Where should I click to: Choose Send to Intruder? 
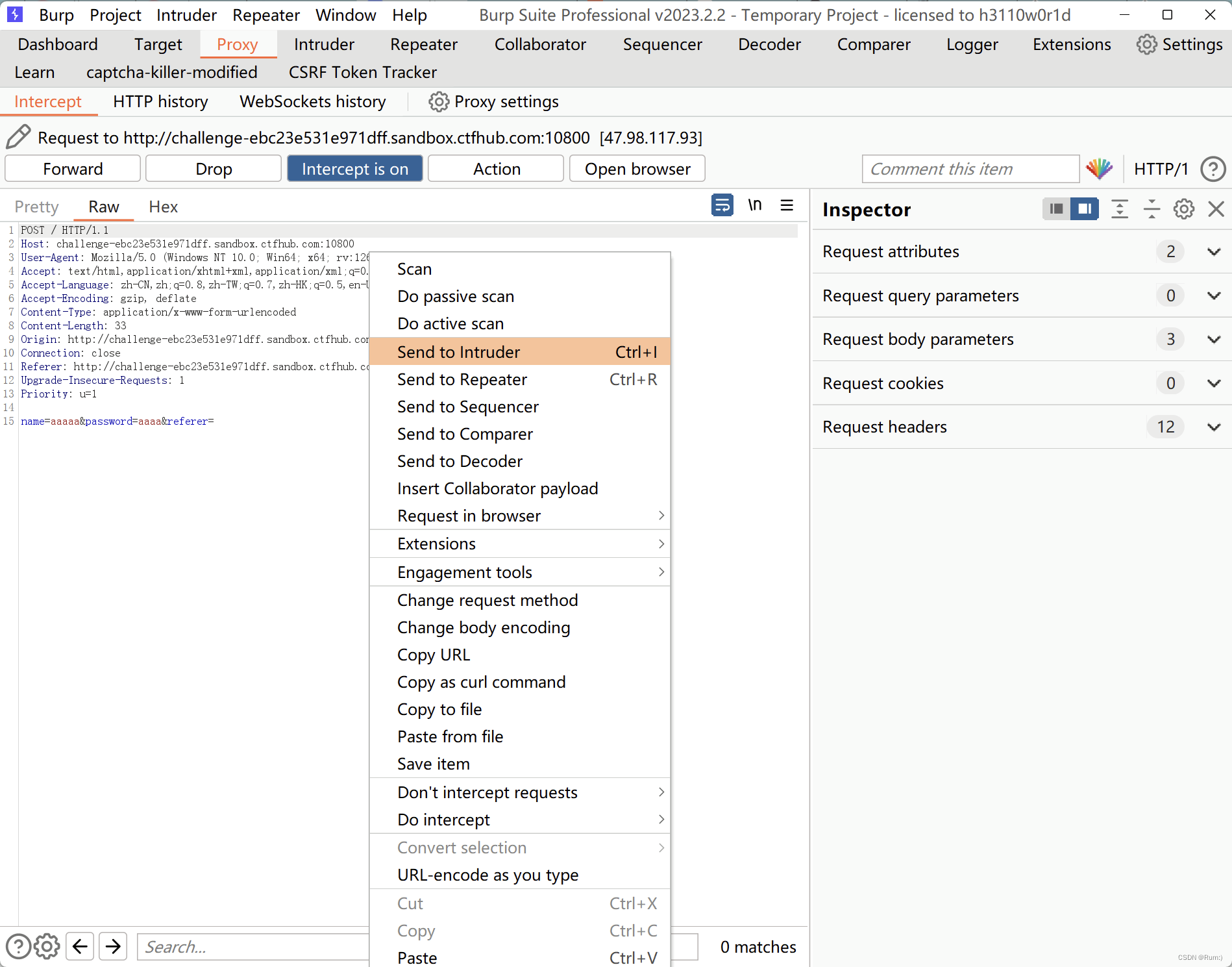tap(520, 352)
